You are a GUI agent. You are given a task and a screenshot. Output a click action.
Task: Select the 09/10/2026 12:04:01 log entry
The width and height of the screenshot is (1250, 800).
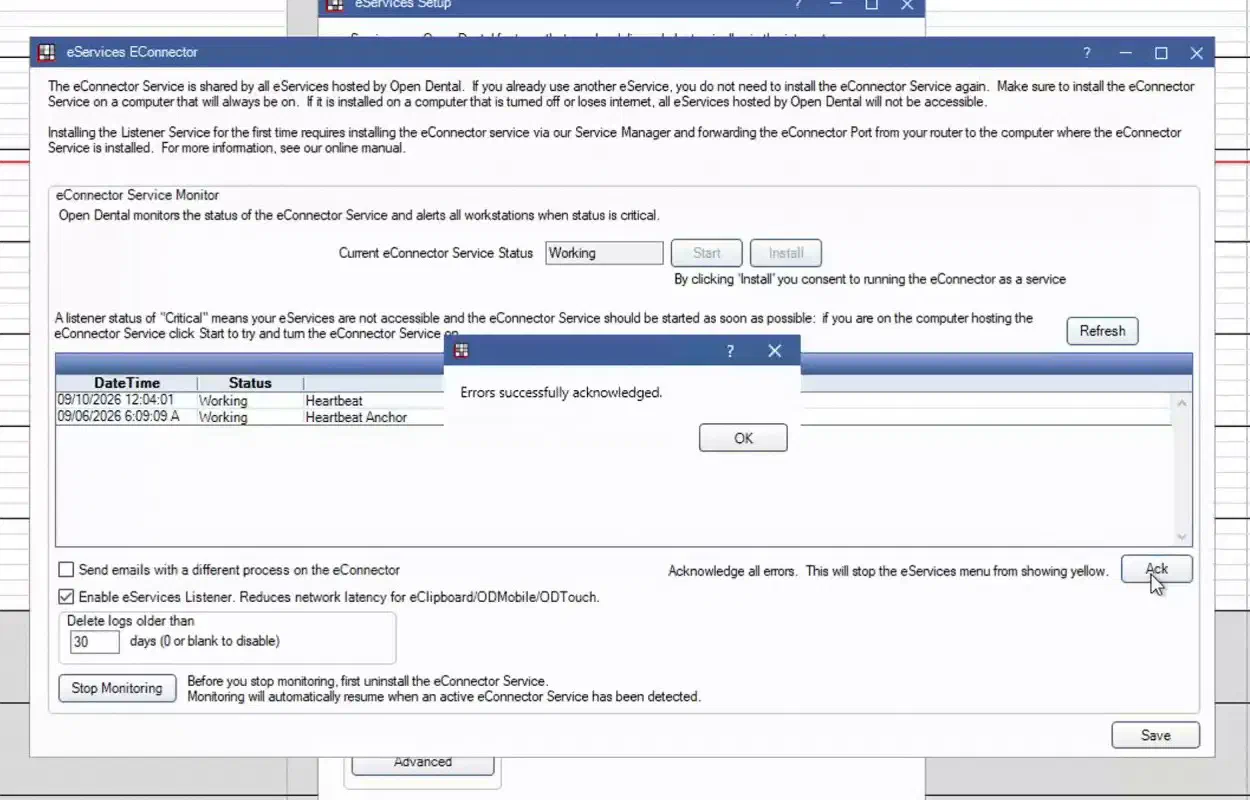point(614,401)
